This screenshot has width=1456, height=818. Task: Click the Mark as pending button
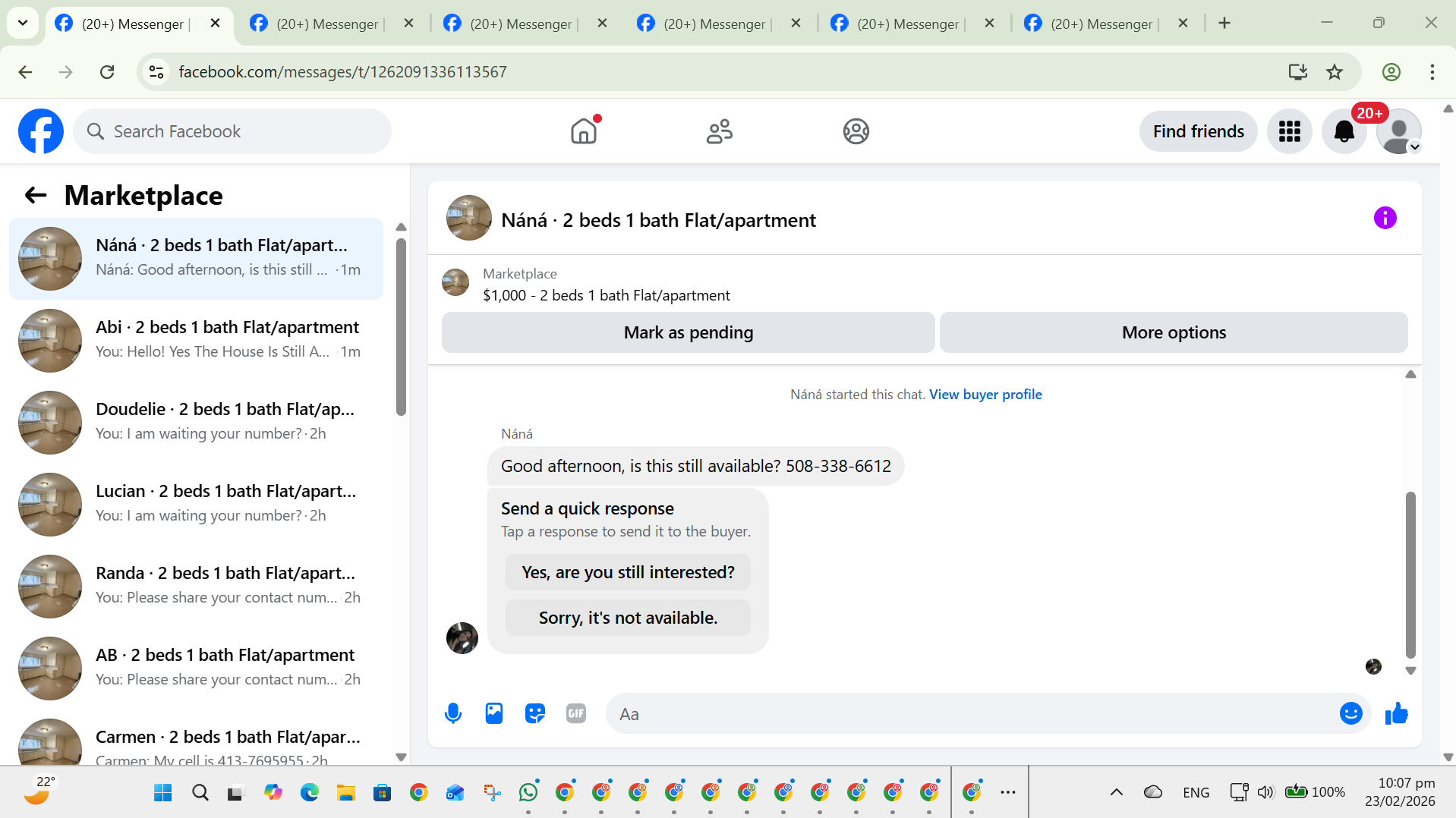point(688,332)
